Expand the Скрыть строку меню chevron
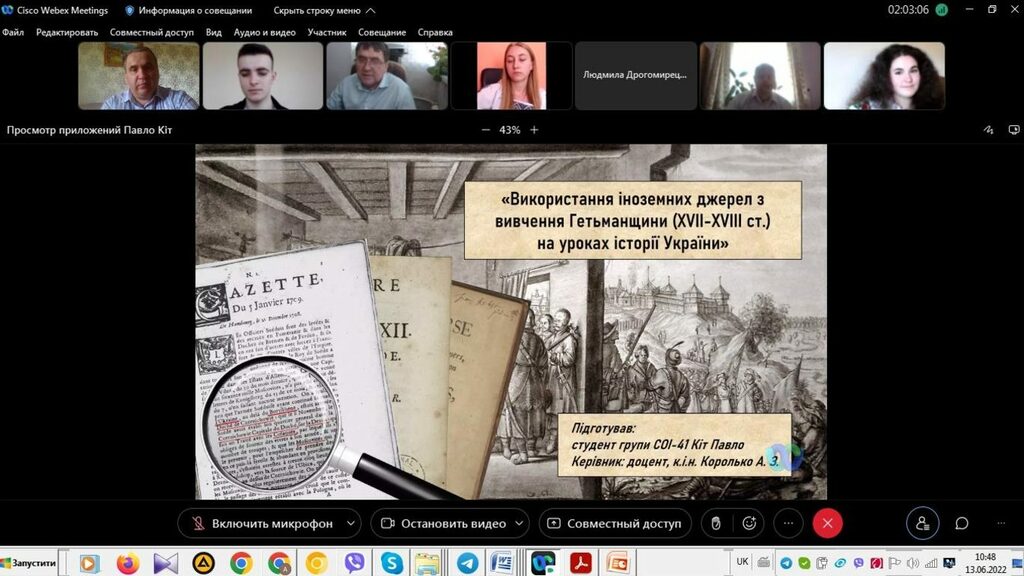 pyautogui.click(x=371, y=10)
